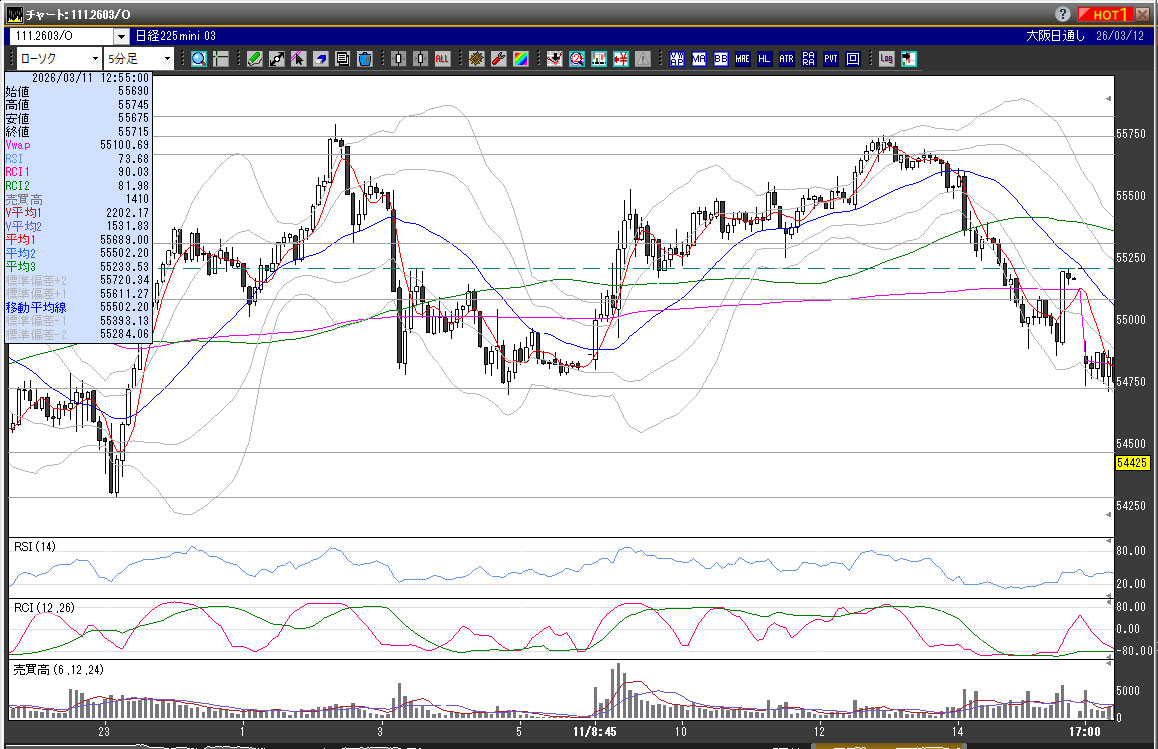Toggle the VWAP indicator button
This screenshot has height=749, width=1158.
pos(677,59)
